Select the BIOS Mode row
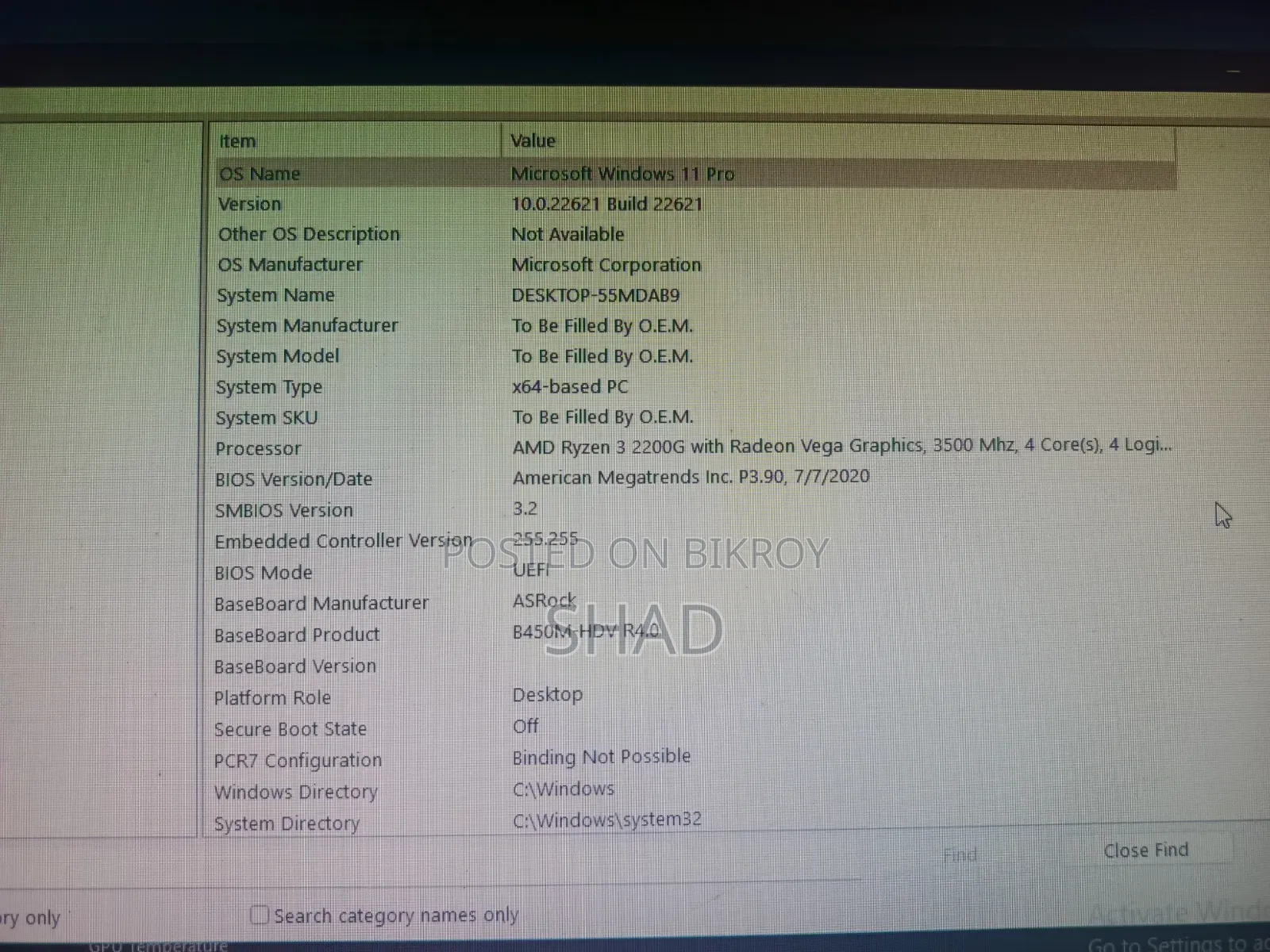Viewport: 1270px width, 952px height. tap(695, 571)
